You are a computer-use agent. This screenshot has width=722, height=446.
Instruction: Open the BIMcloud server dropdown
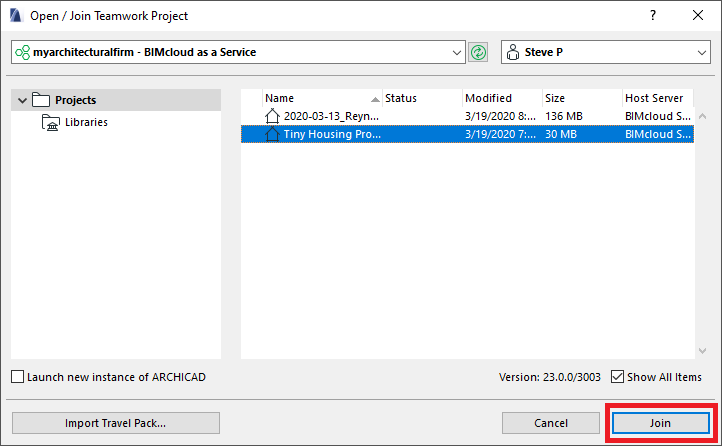[x=457, y=52]
